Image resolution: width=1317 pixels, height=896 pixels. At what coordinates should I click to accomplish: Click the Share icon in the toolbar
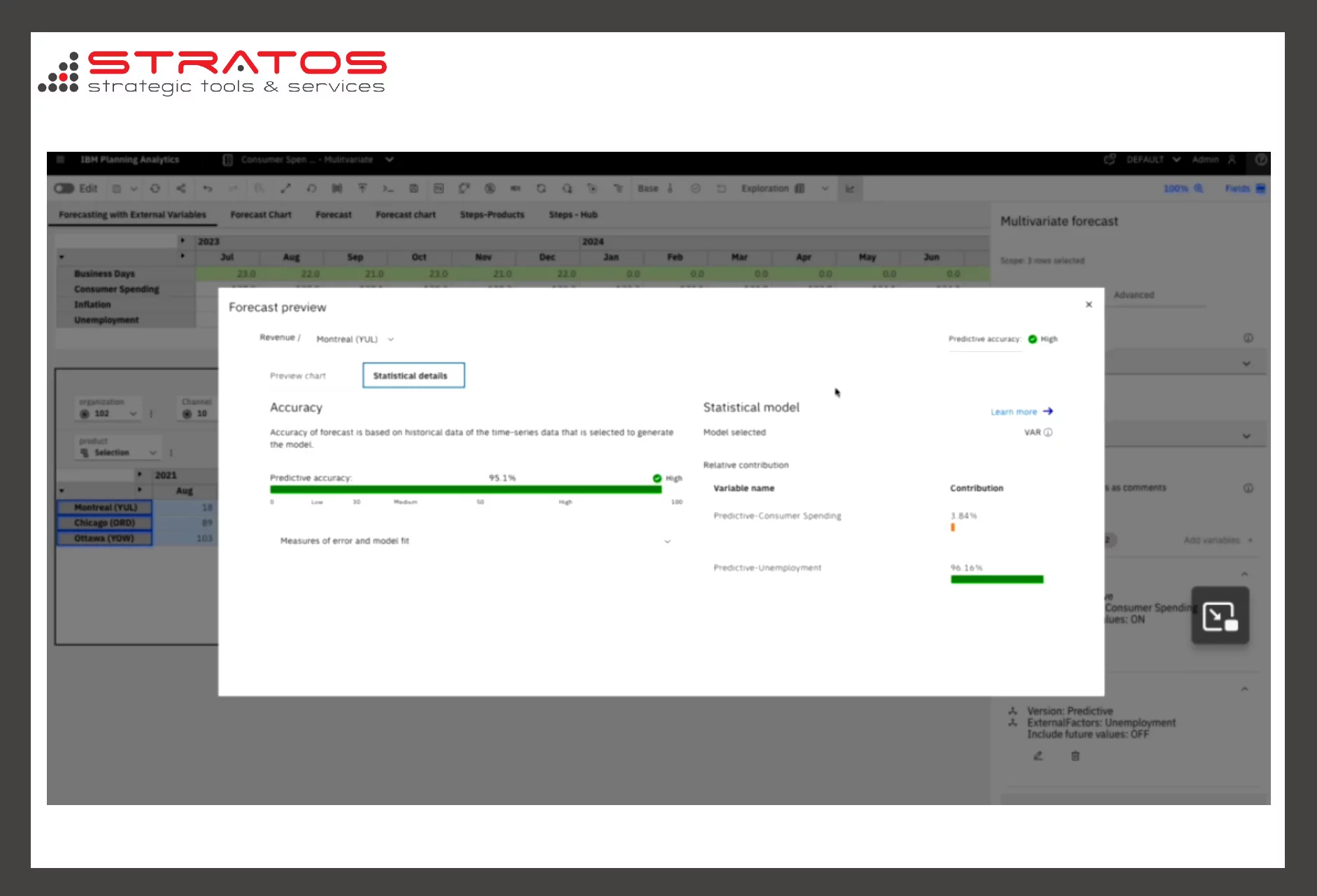click(x=181, y=188)
